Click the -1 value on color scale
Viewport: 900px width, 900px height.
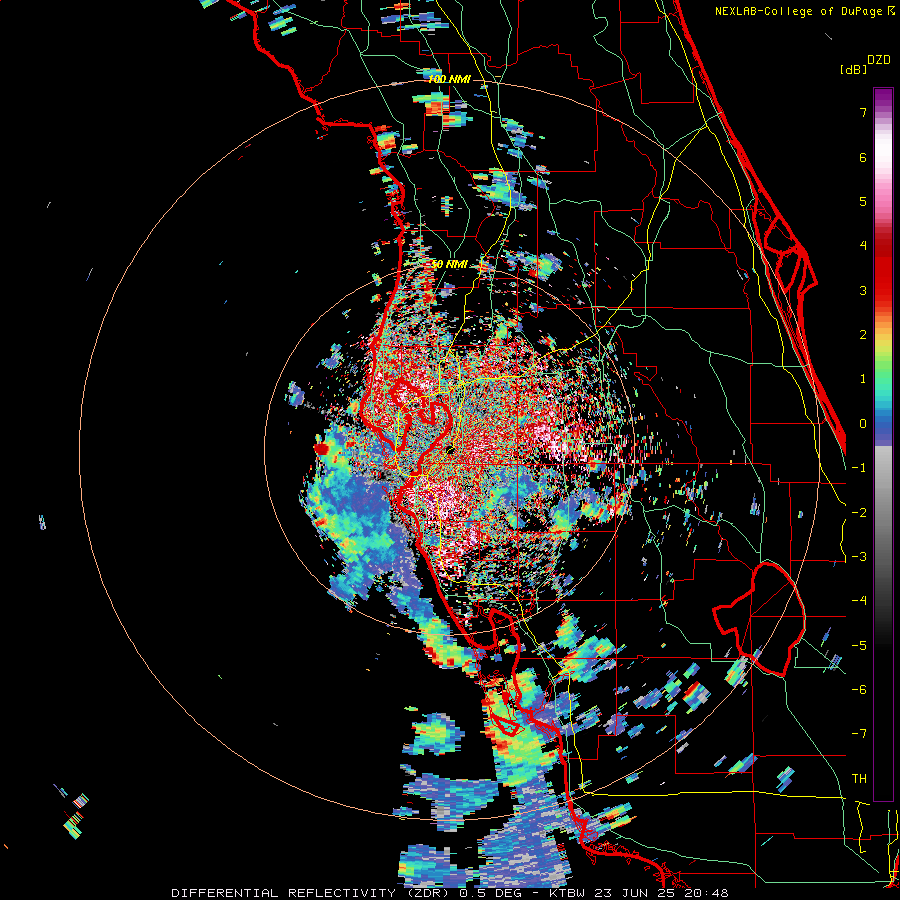click(x=859, y=468)
